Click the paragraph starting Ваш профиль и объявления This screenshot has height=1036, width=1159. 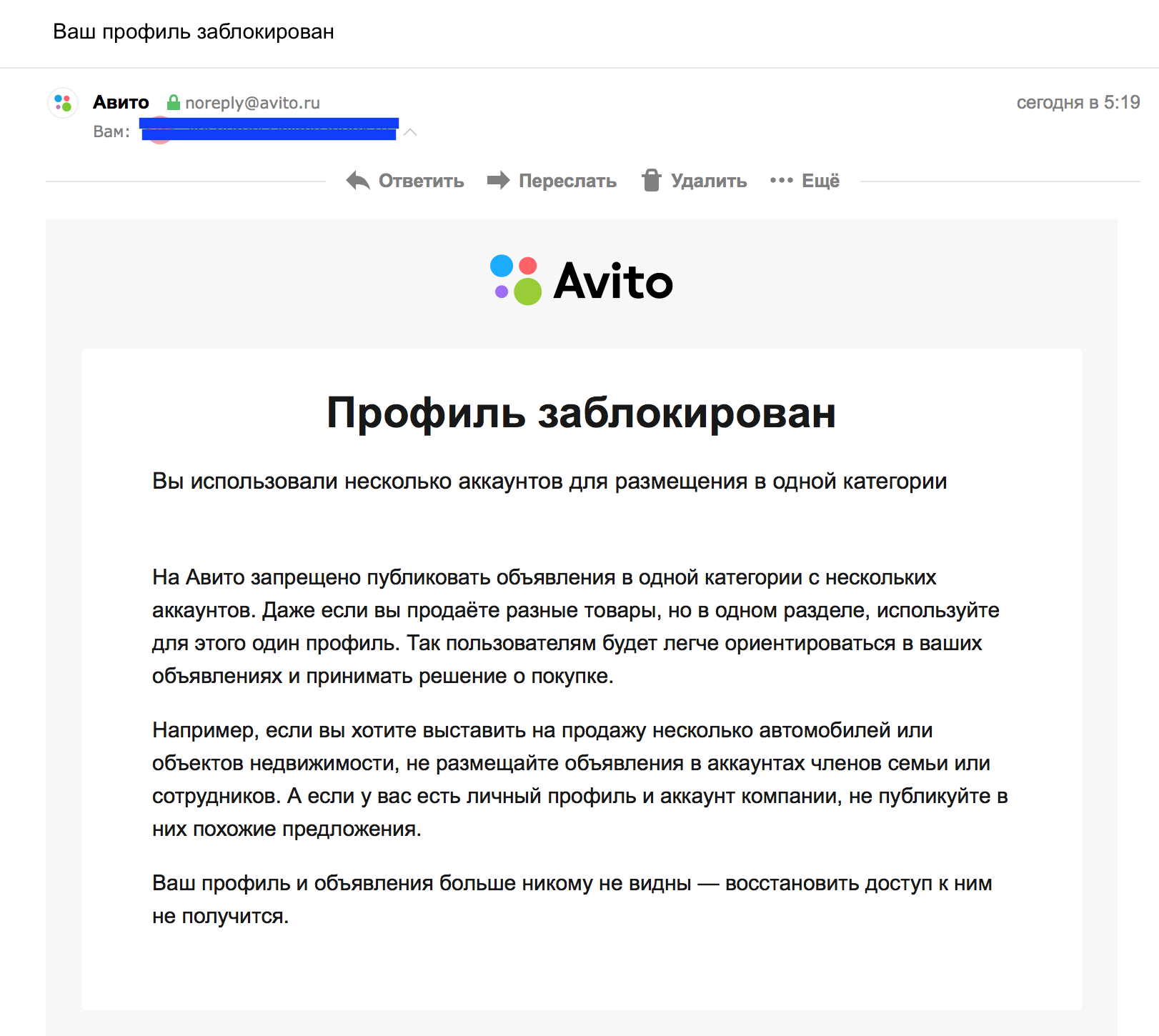572,900
